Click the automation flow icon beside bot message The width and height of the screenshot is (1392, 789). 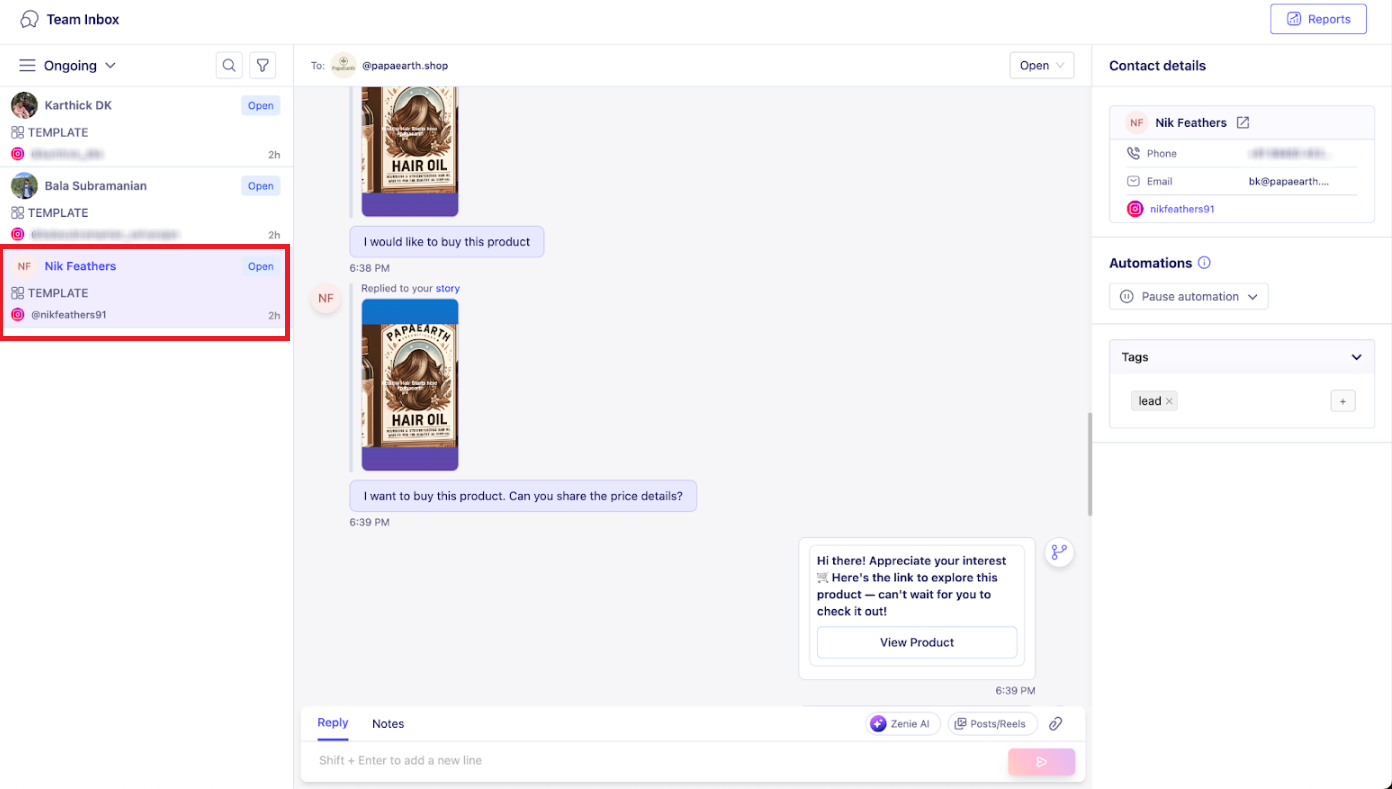click(x=1059, y=552)
